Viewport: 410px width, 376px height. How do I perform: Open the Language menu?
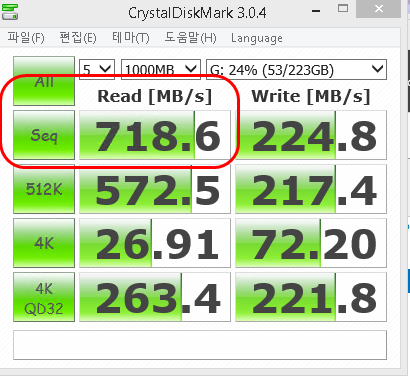[x=257, y=38]
